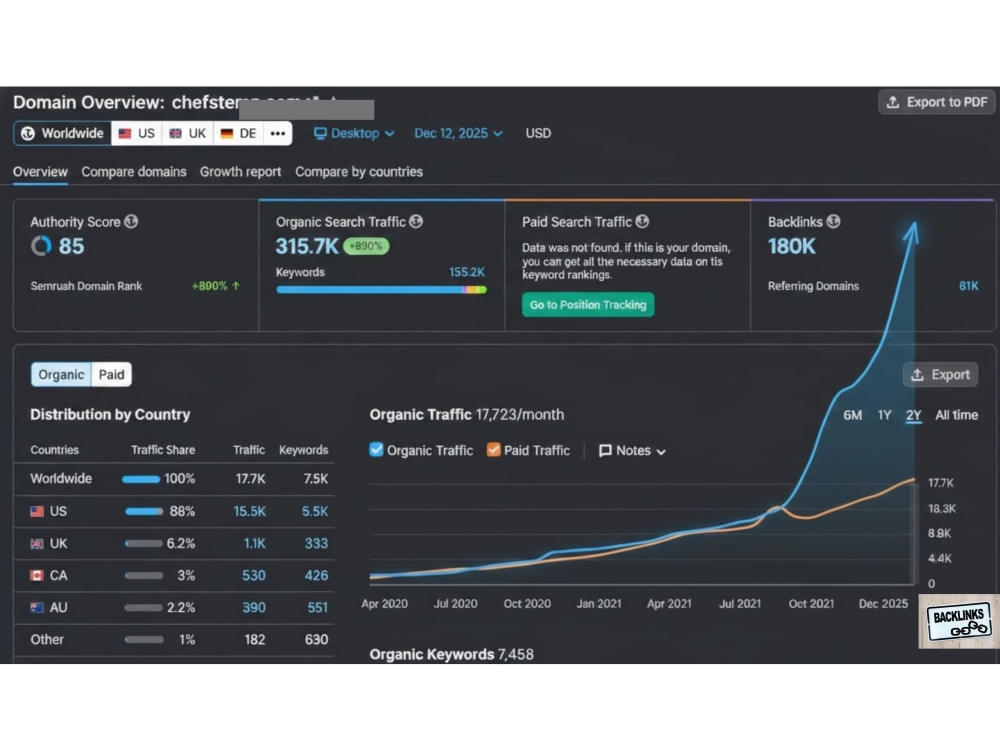Toggle the Paid Traffic checkbox

pos(493,450)
